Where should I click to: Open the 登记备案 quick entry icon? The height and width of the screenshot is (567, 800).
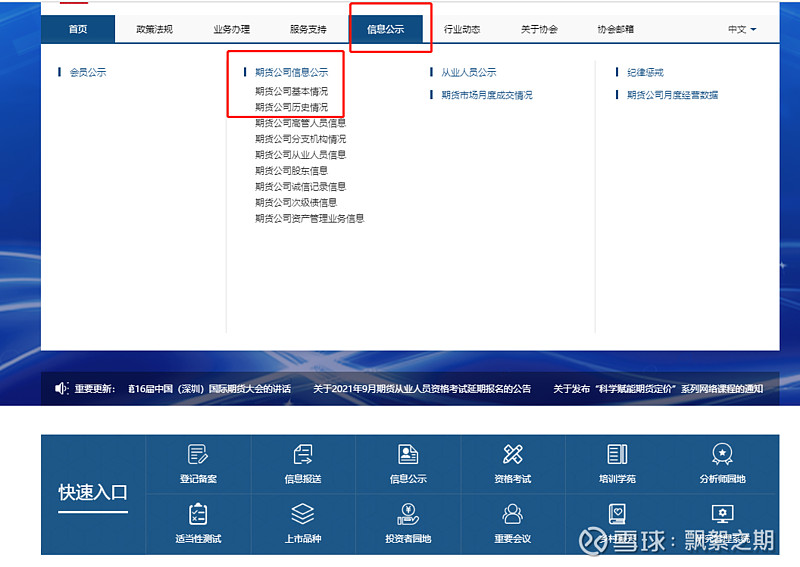[x=198, y=454]
